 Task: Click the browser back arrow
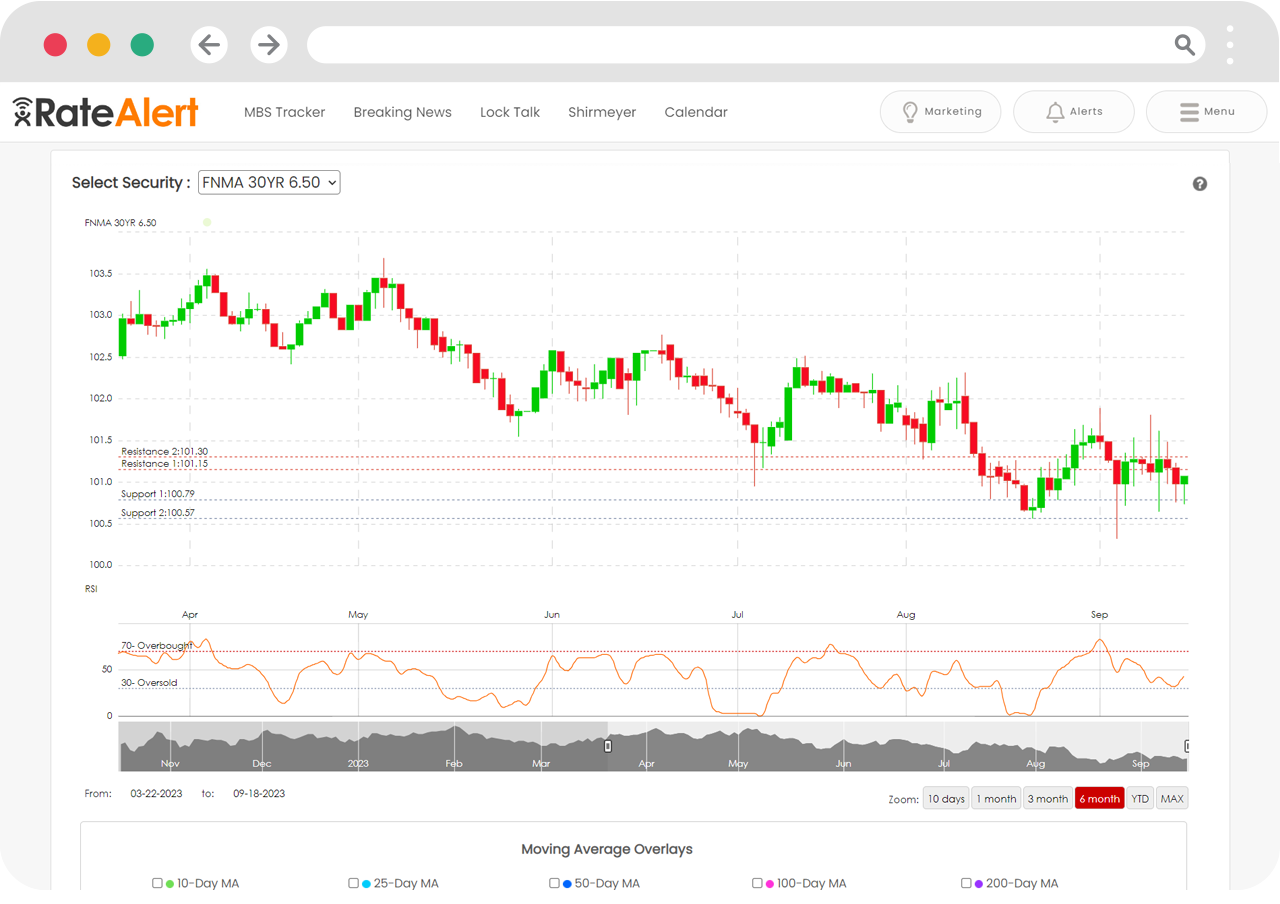pyautogui.click(x=209, y=44)
